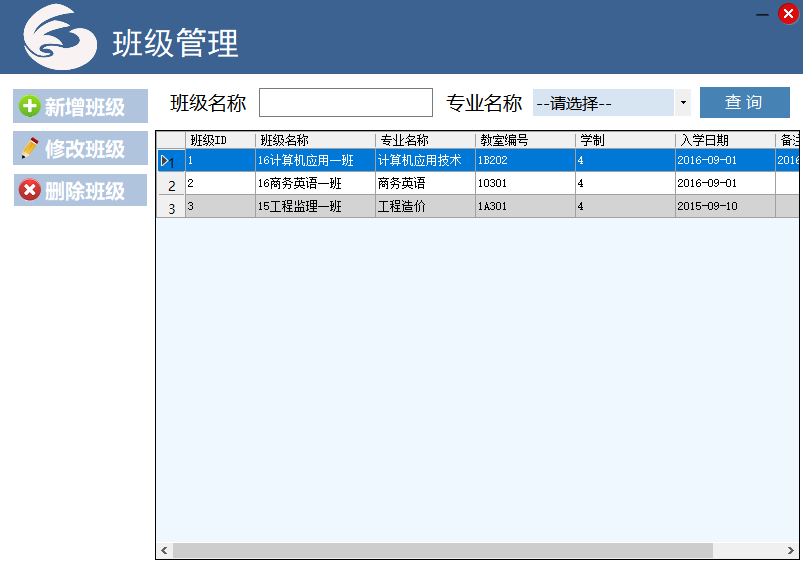Click the pencil icon for 修改班级
This screenshot has width=803, height=563.
tap(30, 149)
